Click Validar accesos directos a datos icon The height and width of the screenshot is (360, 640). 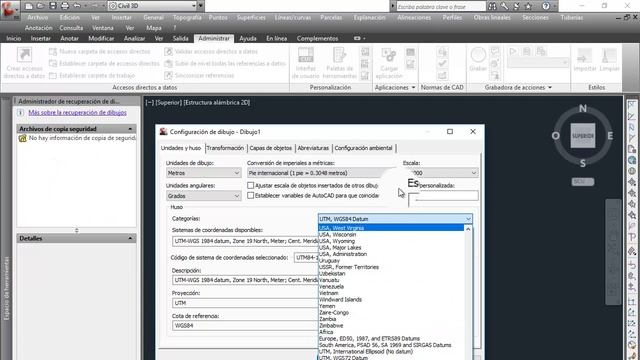pos(168,51)
